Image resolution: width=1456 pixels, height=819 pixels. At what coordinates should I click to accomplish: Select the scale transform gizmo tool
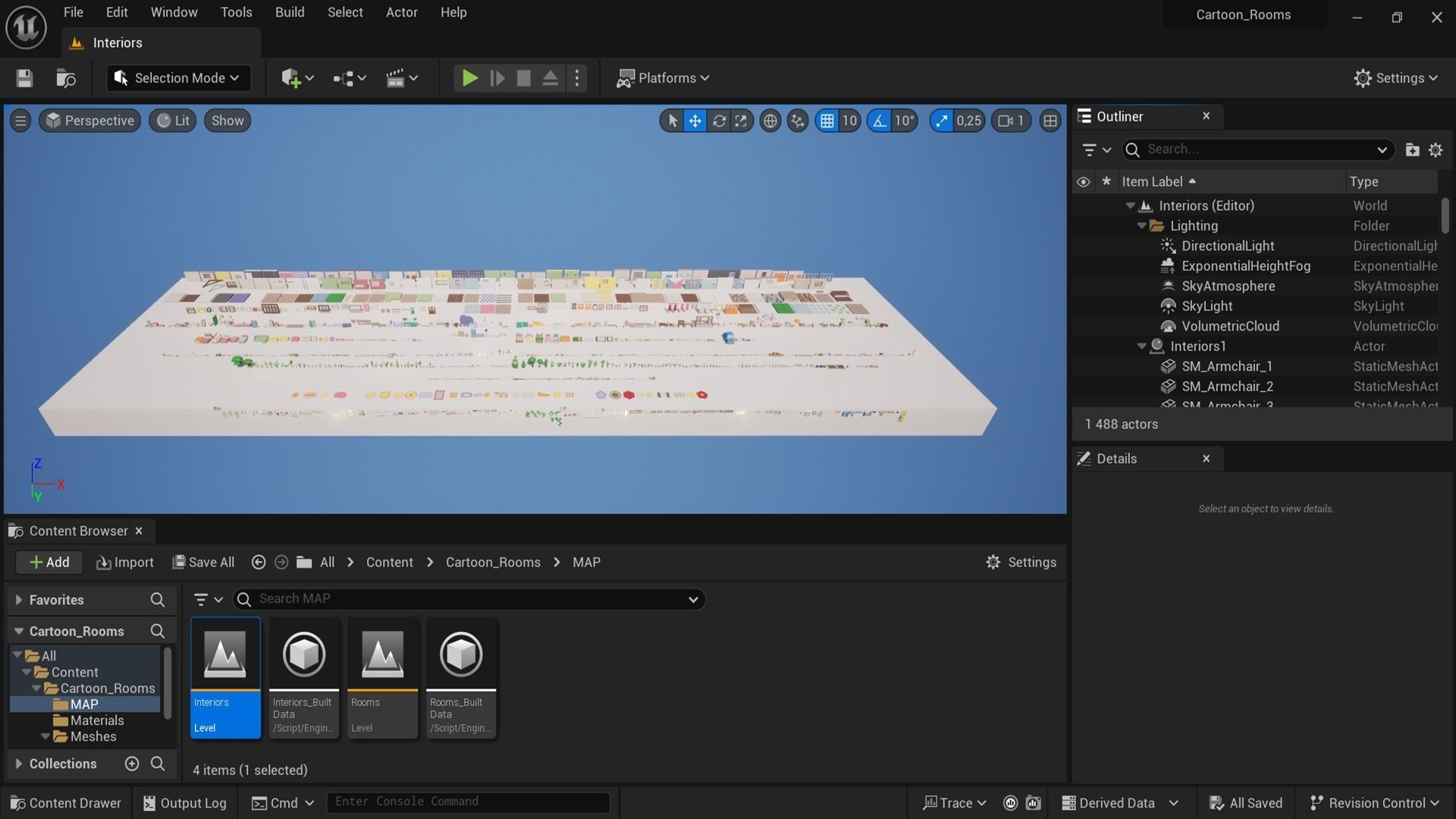tap(741, 121)
